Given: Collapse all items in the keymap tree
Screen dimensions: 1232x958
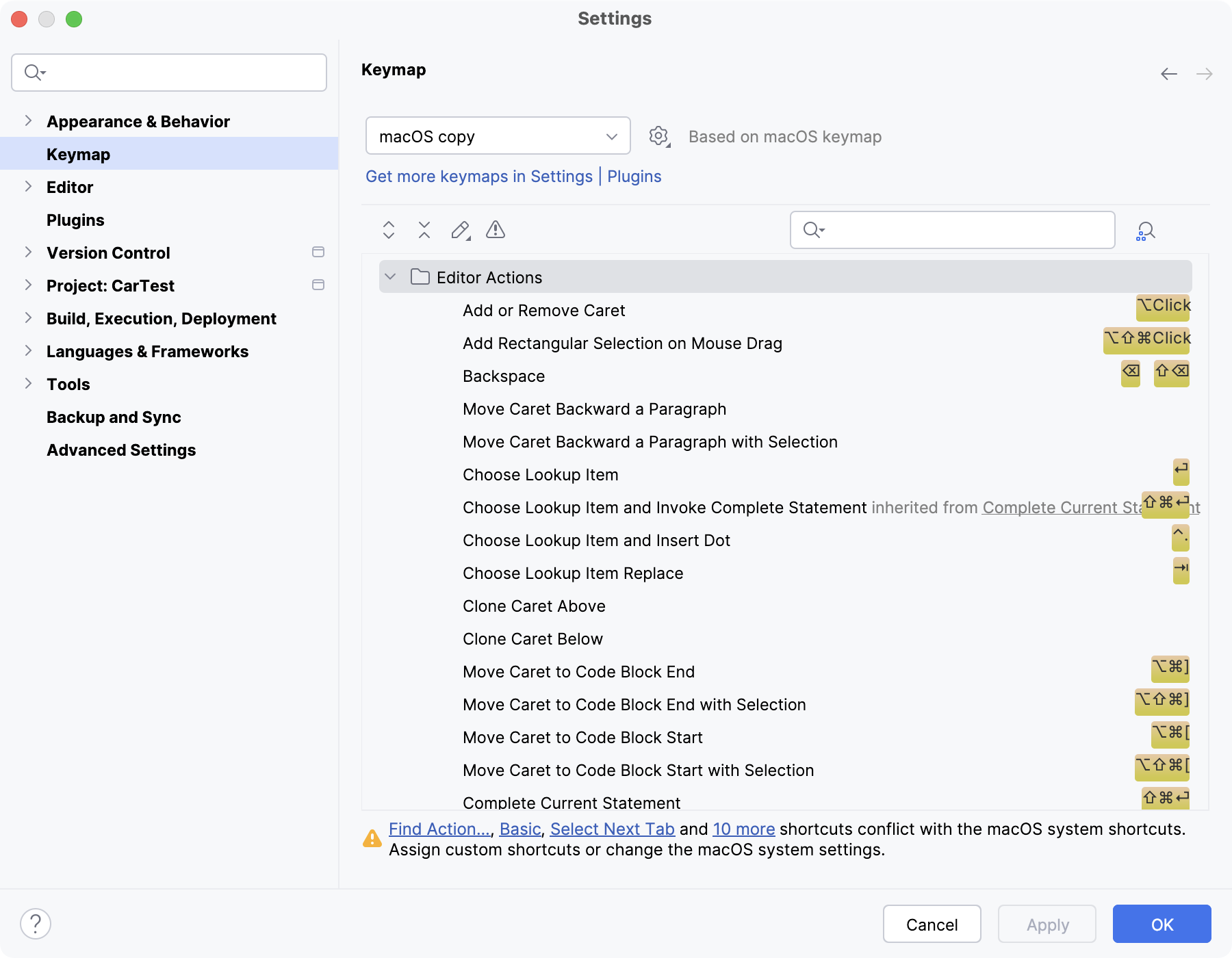Looking at the screenshot, I should tap(424, 230).
